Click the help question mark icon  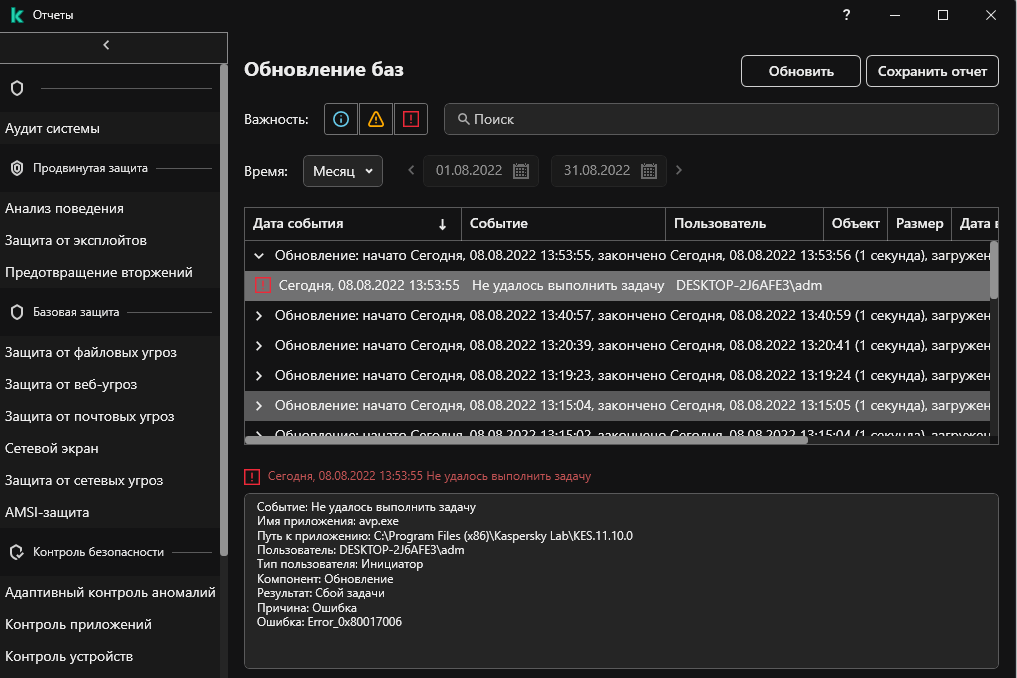click(846, 15)
